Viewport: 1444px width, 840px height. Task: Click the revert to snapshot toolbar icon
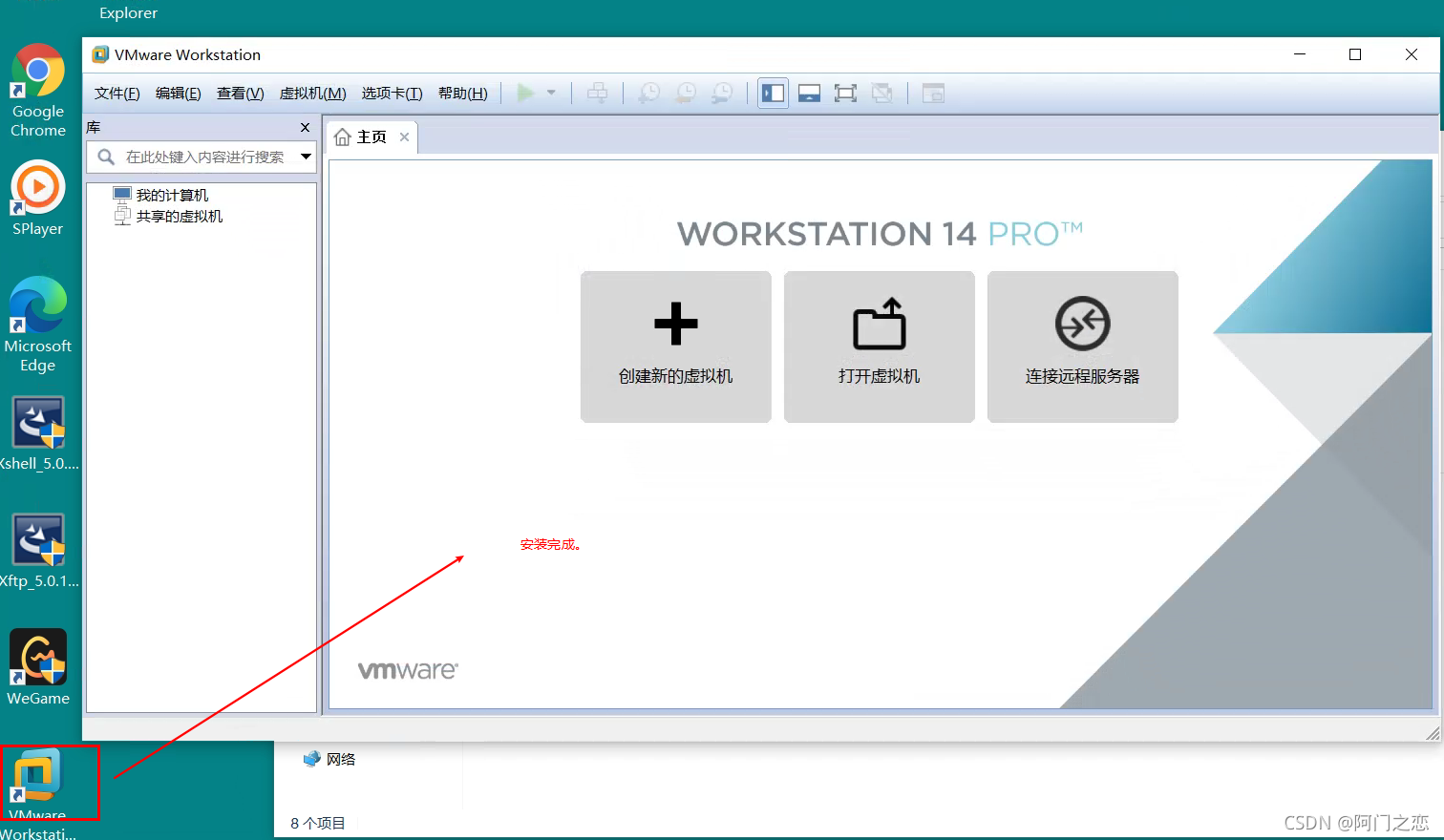tap(686, 93)
